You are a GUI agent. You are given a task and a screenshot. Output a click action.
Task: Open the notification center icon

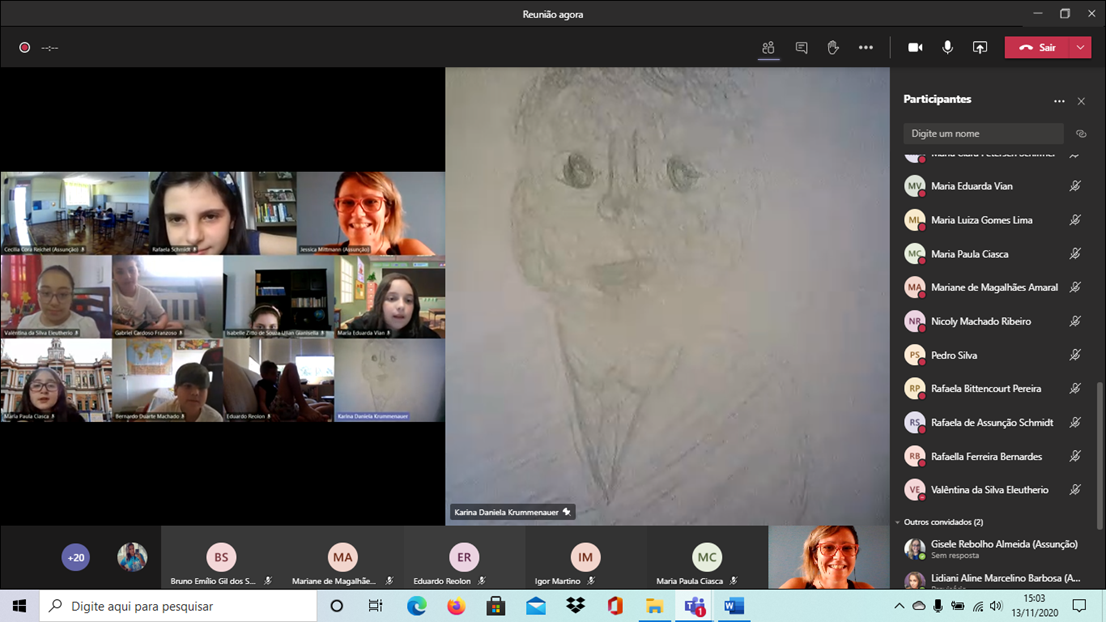click(1079, 606)
